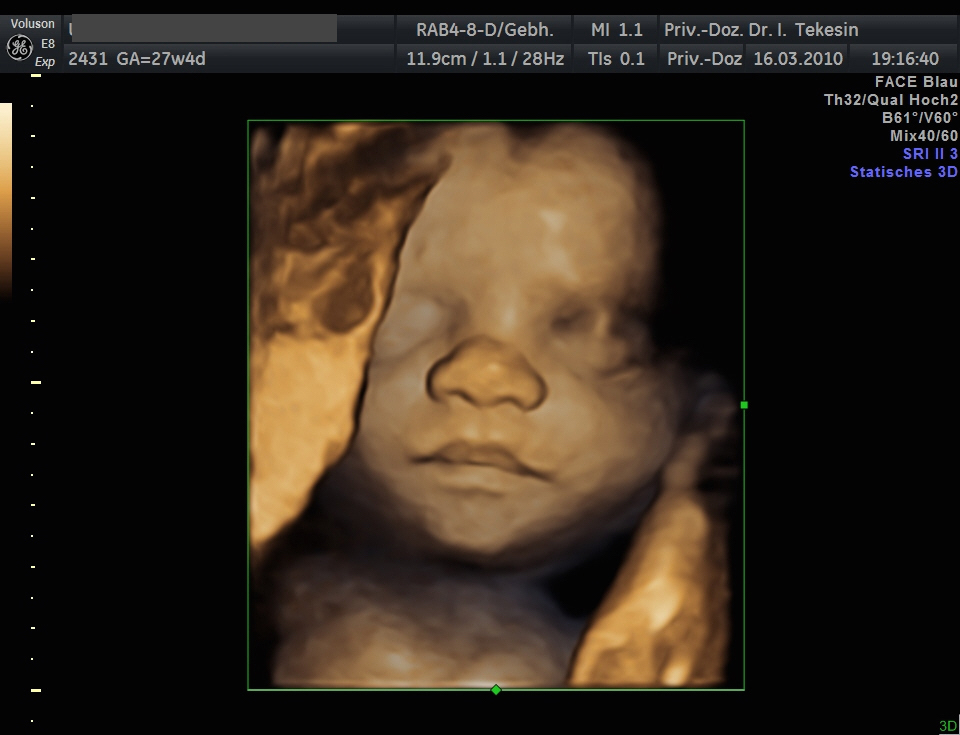The image size is (960, 735).
Task: Click the green square handle on render box
Action: (744, 405)
